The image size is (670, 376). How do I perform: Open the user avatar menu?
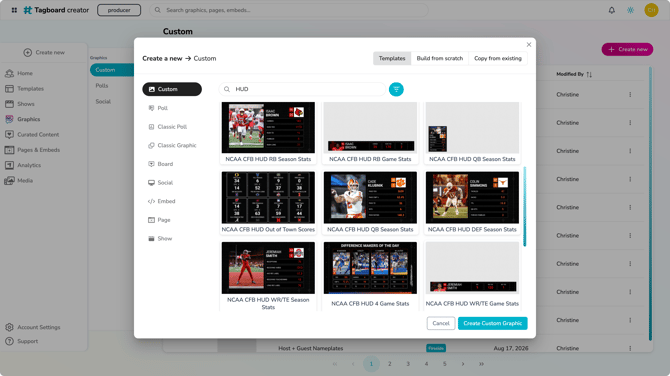651,10
